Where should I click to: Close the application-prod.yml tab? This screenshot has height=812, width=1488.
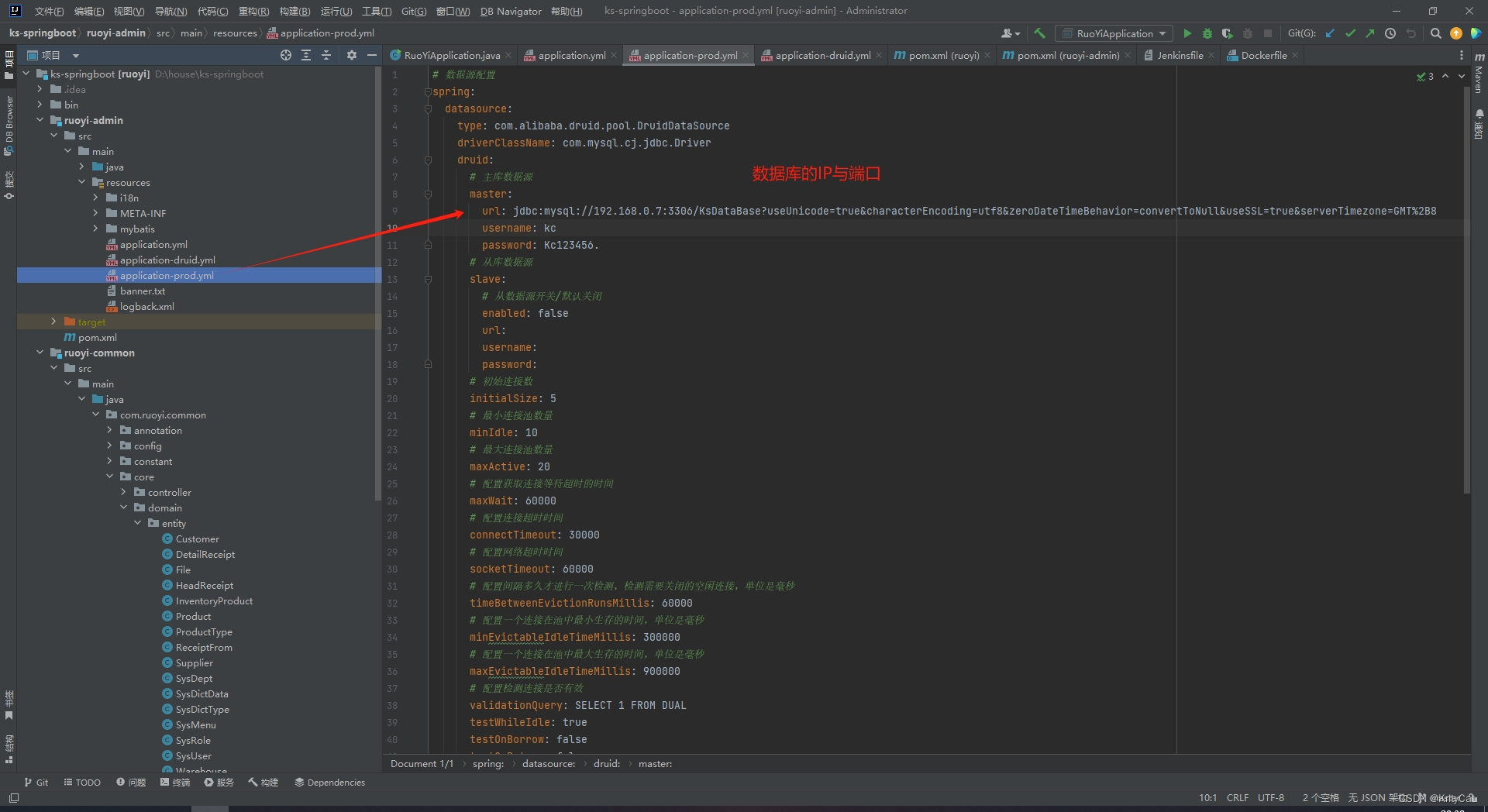point(746,56)
